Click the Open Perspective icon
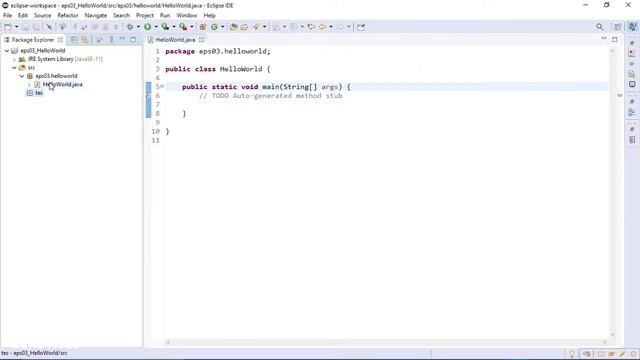640x360 pixels. tap(618, 27)
